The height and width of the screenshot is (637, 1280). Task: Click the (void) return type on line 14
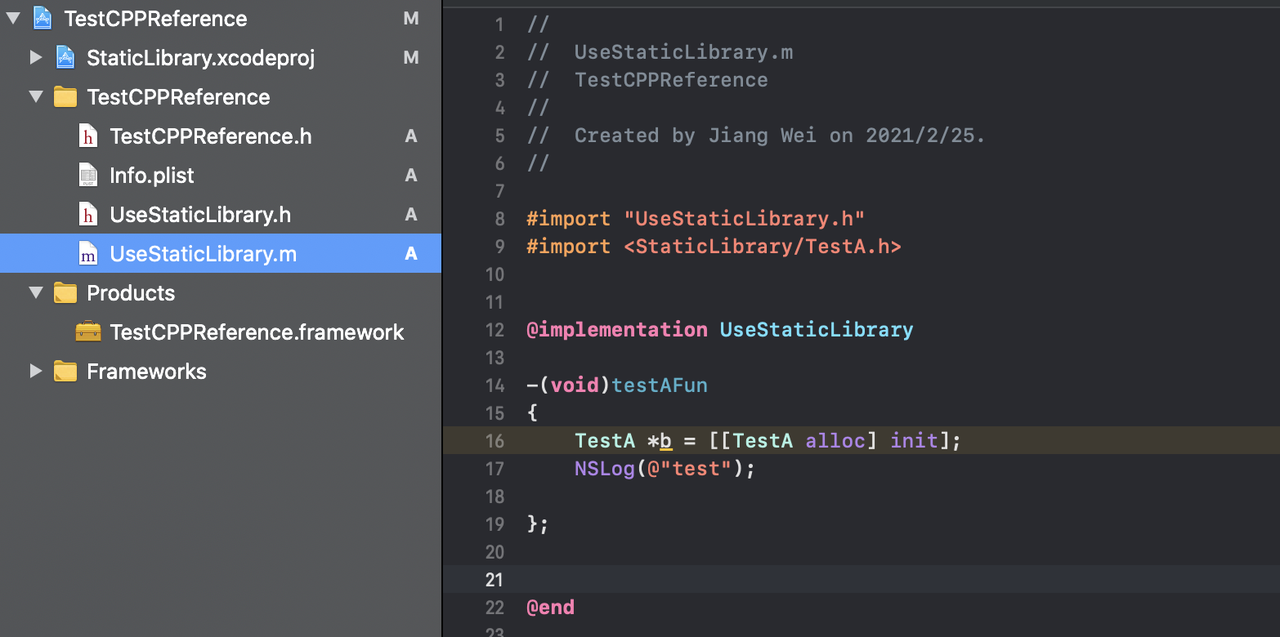pyautogui.click(x=573, y=385)
